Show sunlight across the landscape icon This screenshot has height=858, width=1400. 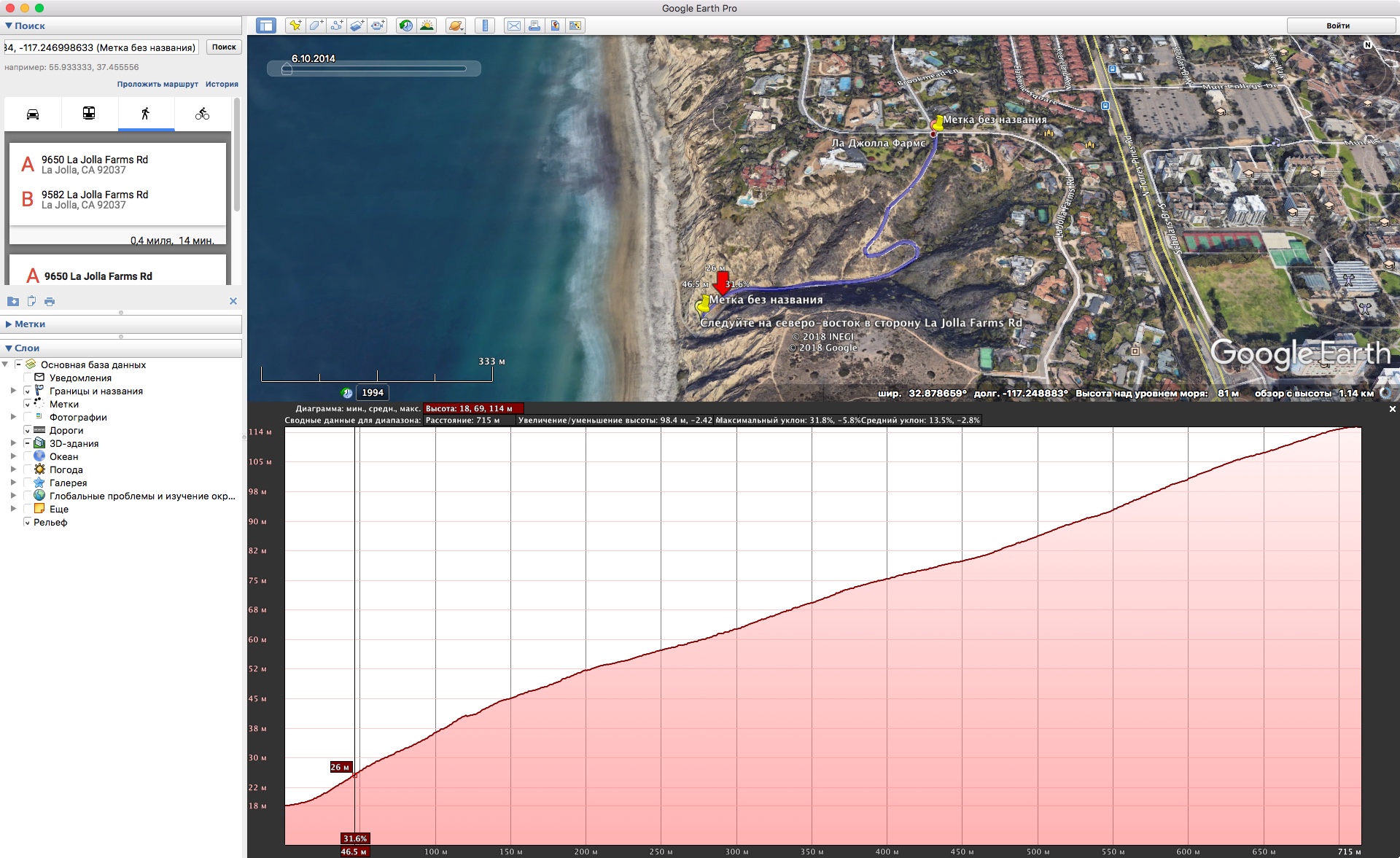coord(427,26)
